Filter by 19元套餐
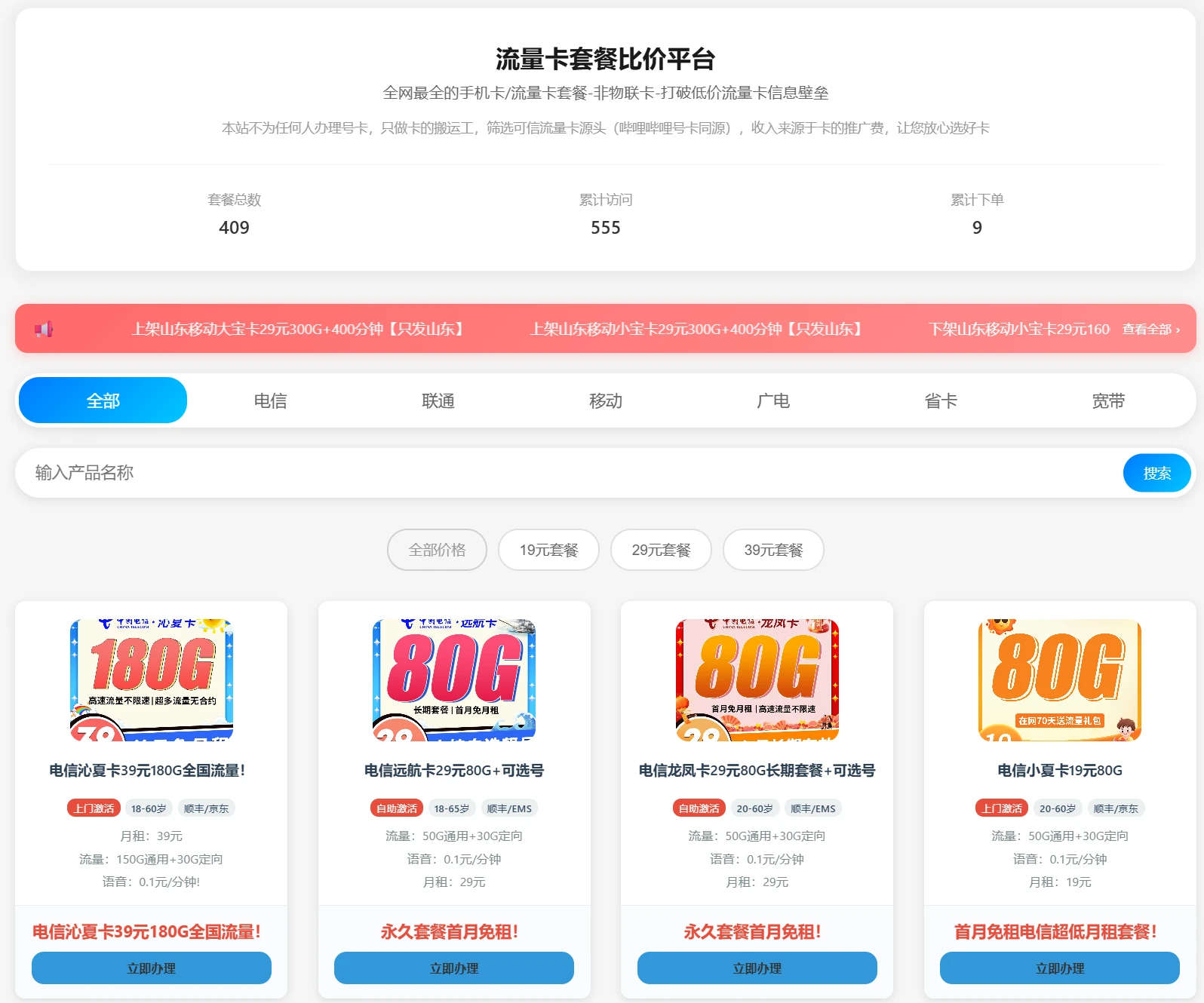The image size is (1204, 1003). [548, 550]
